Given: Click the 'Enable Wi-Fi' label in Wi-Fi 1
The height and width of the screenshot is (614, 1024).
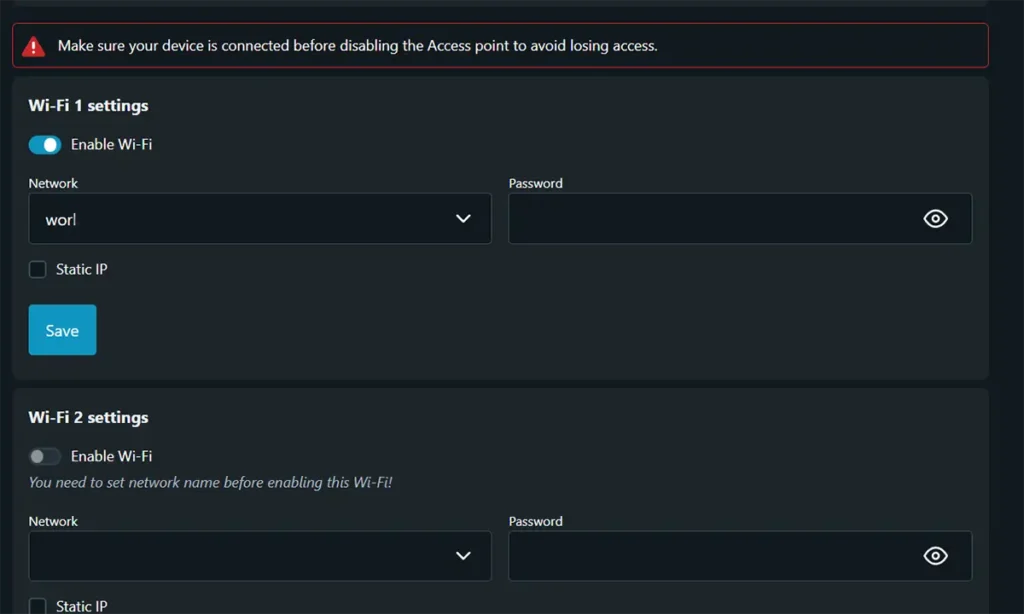Looking at the screenshot, I should point(111,145).
